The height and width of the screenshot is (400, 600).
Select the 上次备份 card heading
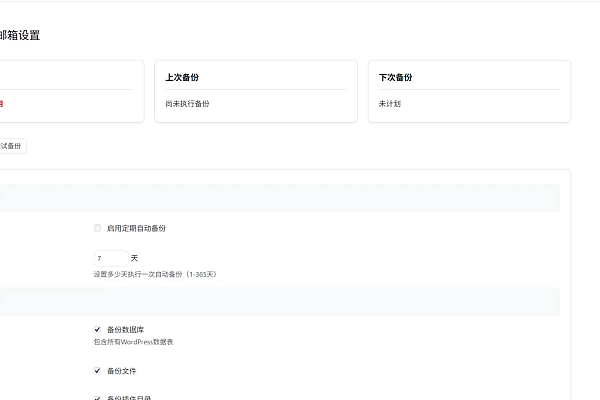pos(182,77)
